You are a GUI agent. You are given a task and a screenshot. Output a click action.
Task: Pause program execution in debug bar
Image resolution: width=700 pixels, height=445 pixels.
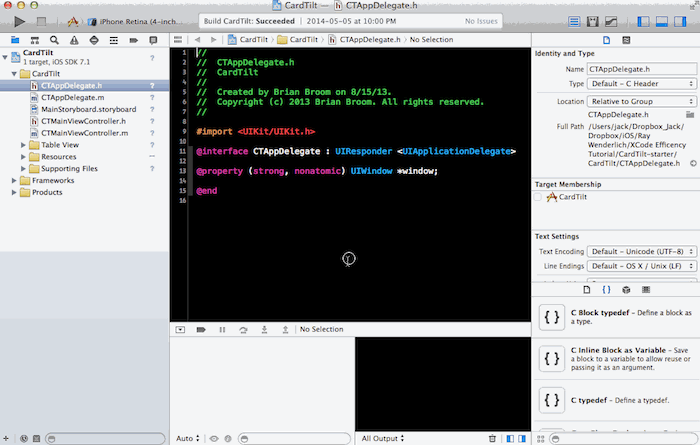pos(222,329)
